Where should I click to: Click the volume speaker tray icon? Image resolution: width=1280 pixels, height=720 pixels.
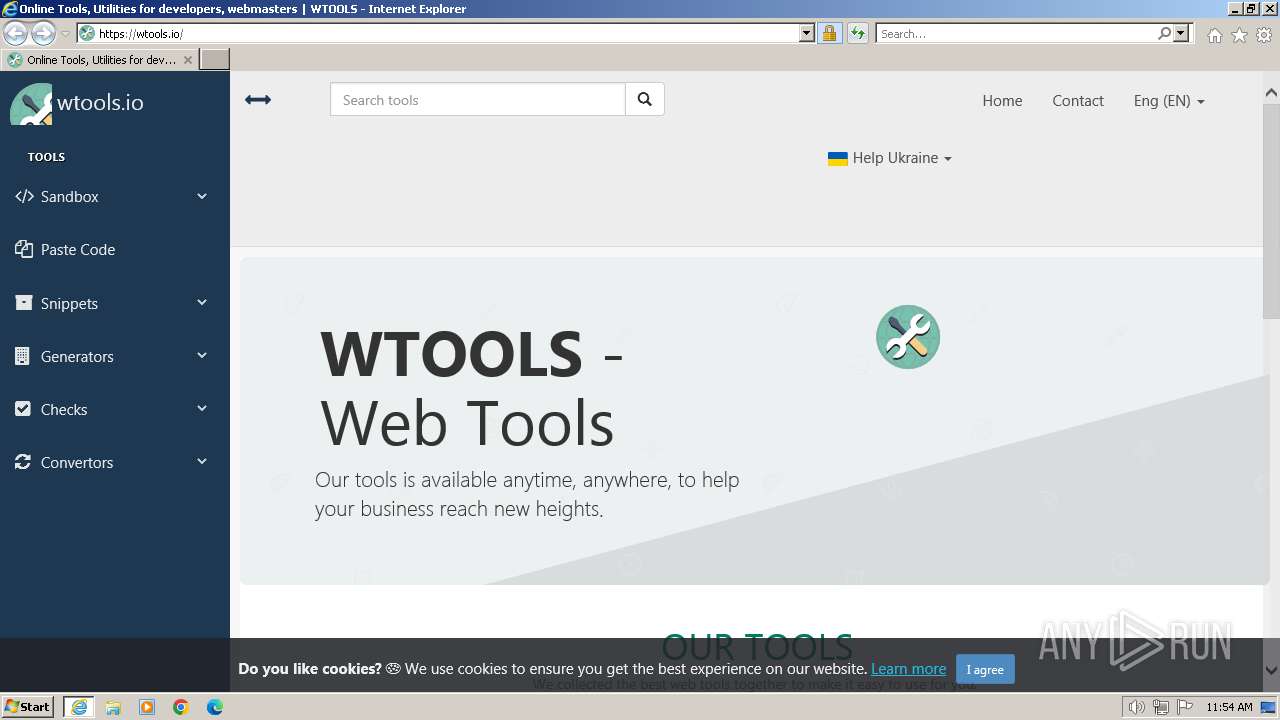coord(1137,707)
